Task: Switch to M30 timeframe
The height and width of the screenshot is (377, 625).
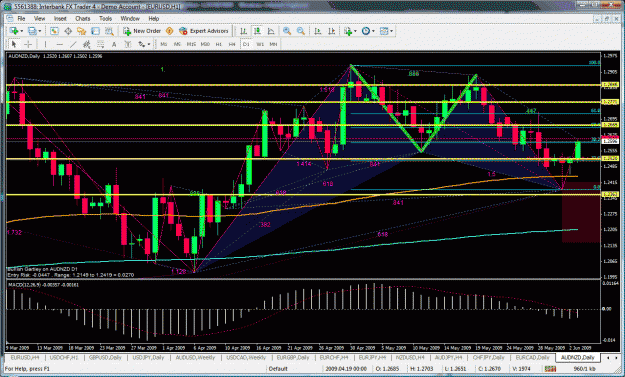Action: point(205,44)
